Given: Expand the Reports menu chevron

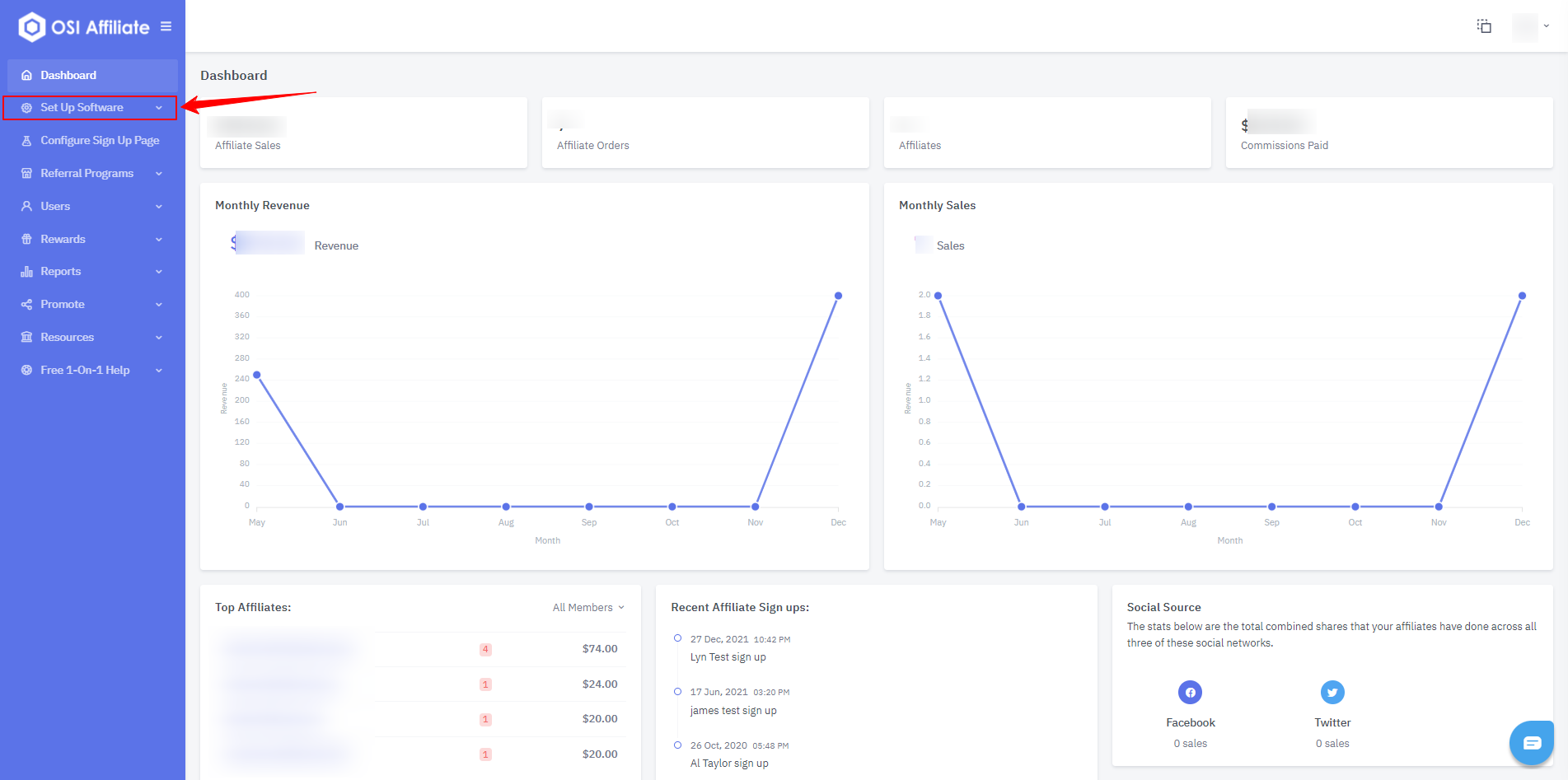Looking at the screenshot, I should [x=159, y=272].
